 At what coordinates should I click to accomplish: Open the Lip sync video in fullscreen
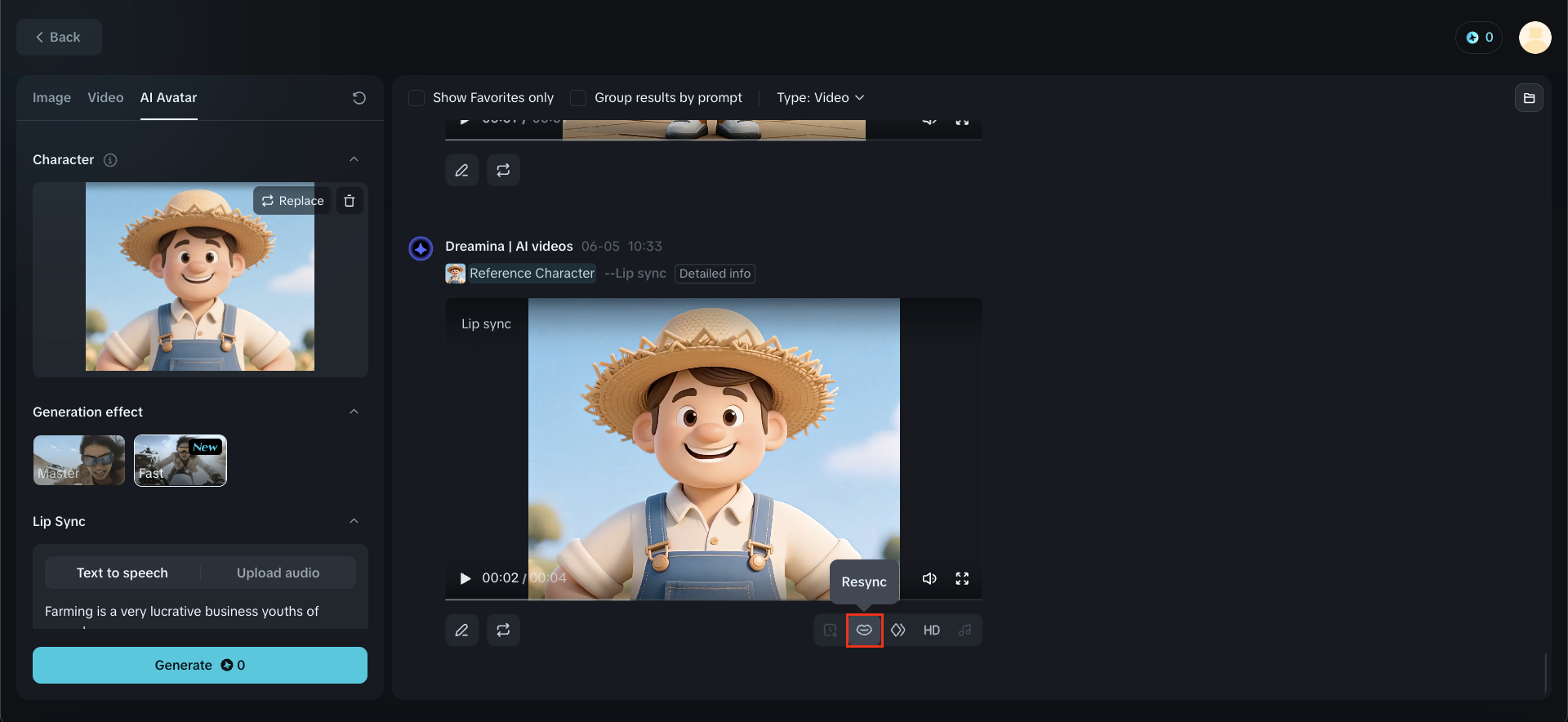tap(962, 578)
